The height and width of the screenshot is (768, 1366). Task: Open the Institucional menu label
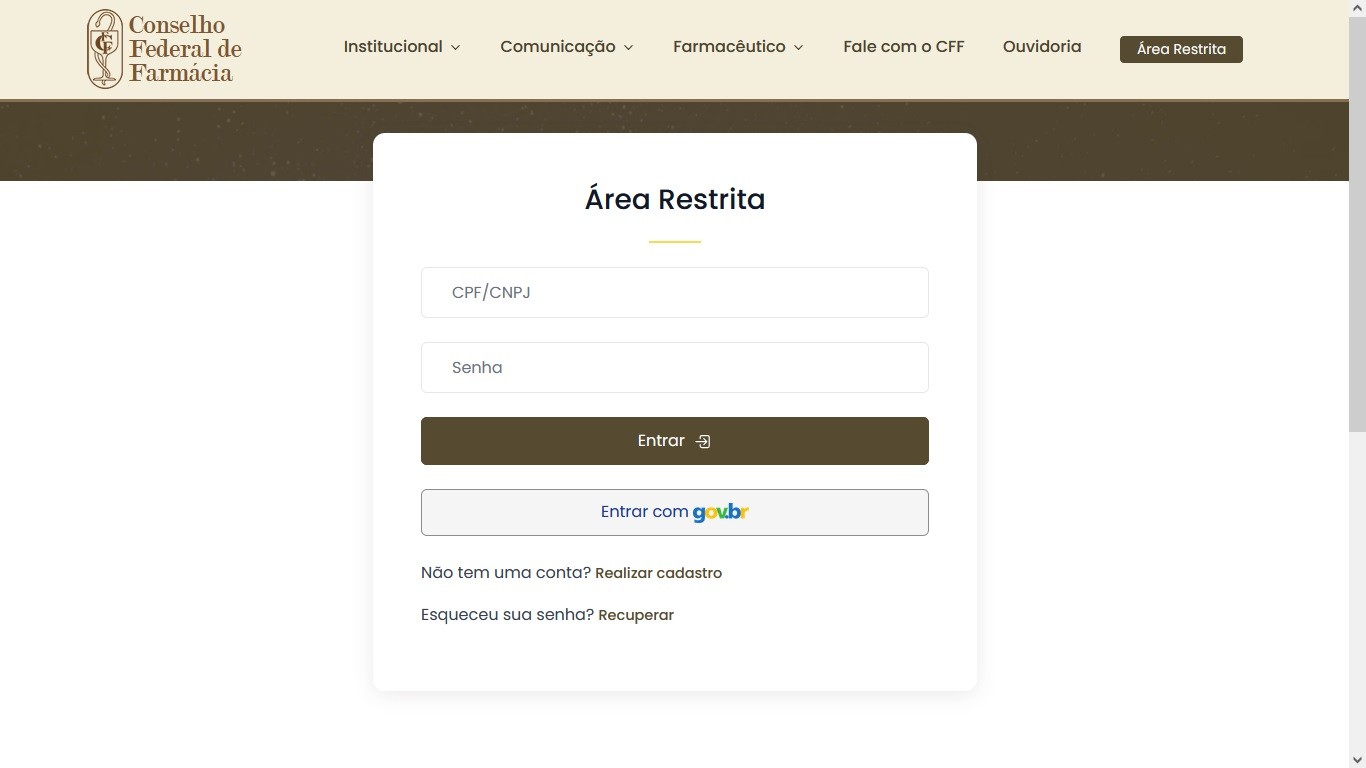[392, 47]
